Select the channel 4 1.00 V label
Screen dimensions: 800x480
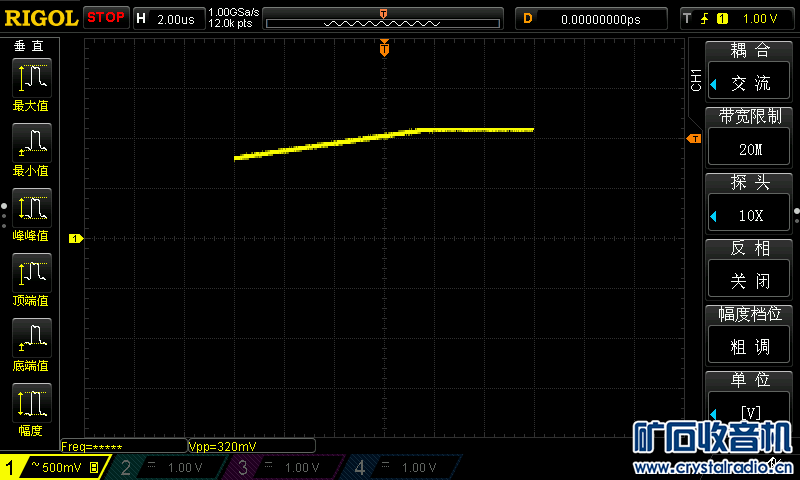coord(418,468)
